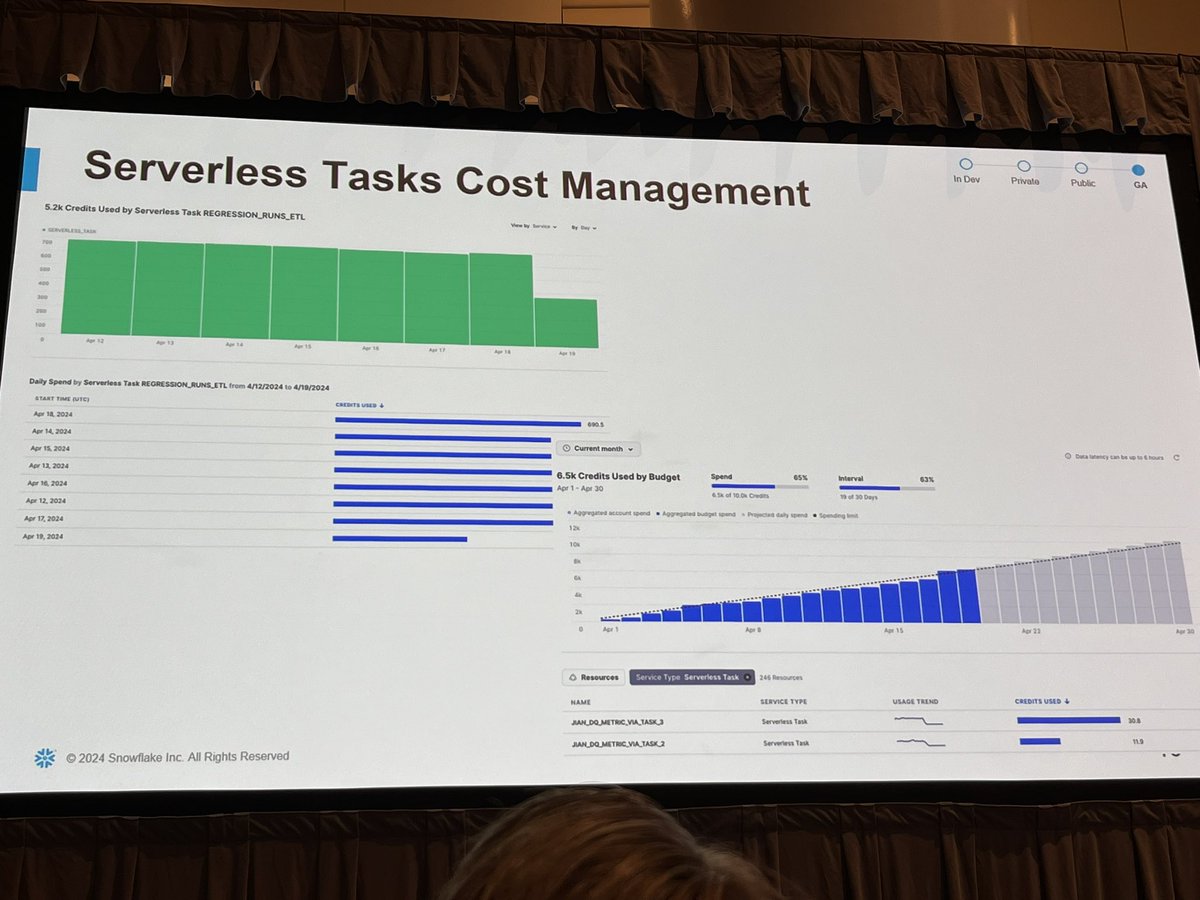Click usage trend sparkline for JIAN_DQ_METRIC_VIA_TASK_2
This screenshot has height=900, width=1200.
[920, 743]
